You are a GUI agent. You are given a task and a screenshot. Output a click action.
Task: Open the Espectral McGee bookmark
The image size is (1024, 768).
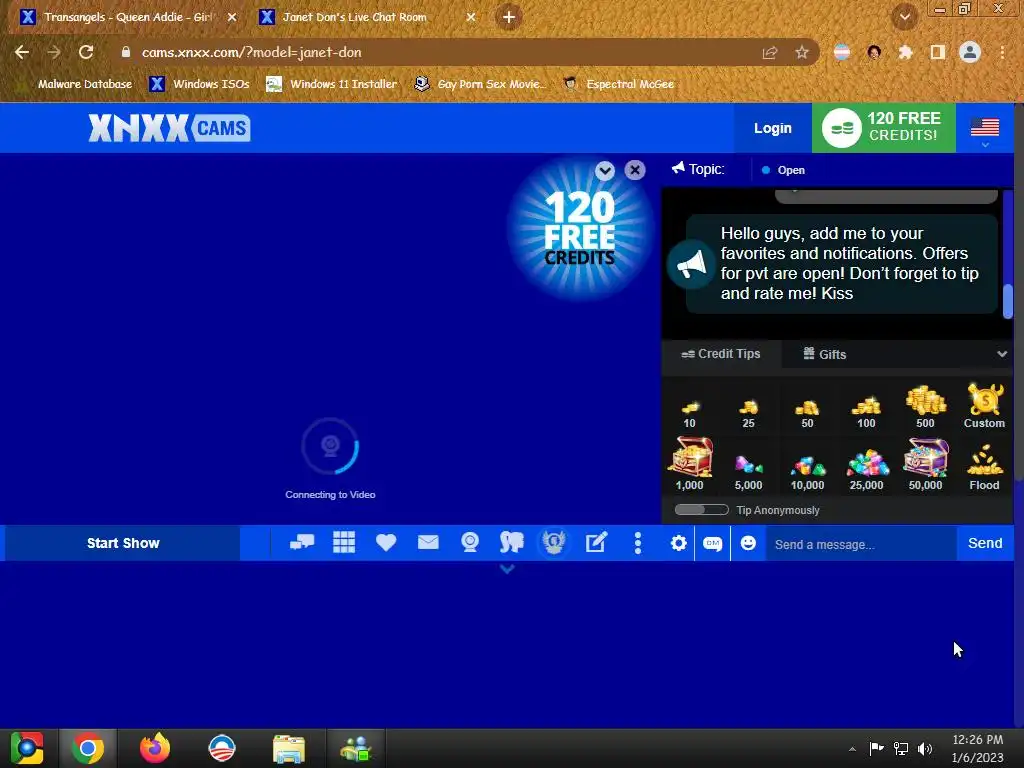pos(618,84)
